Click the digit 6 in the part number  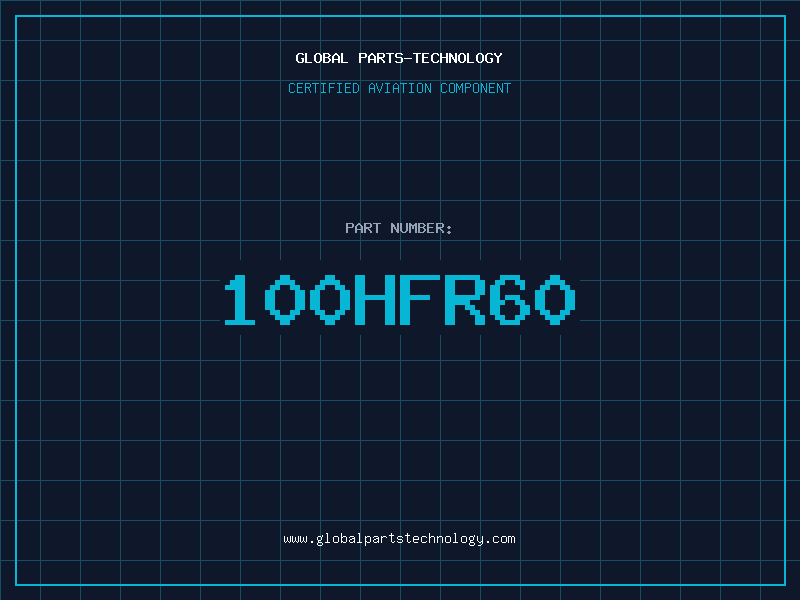pyautogui.click(x=512, y=300)
